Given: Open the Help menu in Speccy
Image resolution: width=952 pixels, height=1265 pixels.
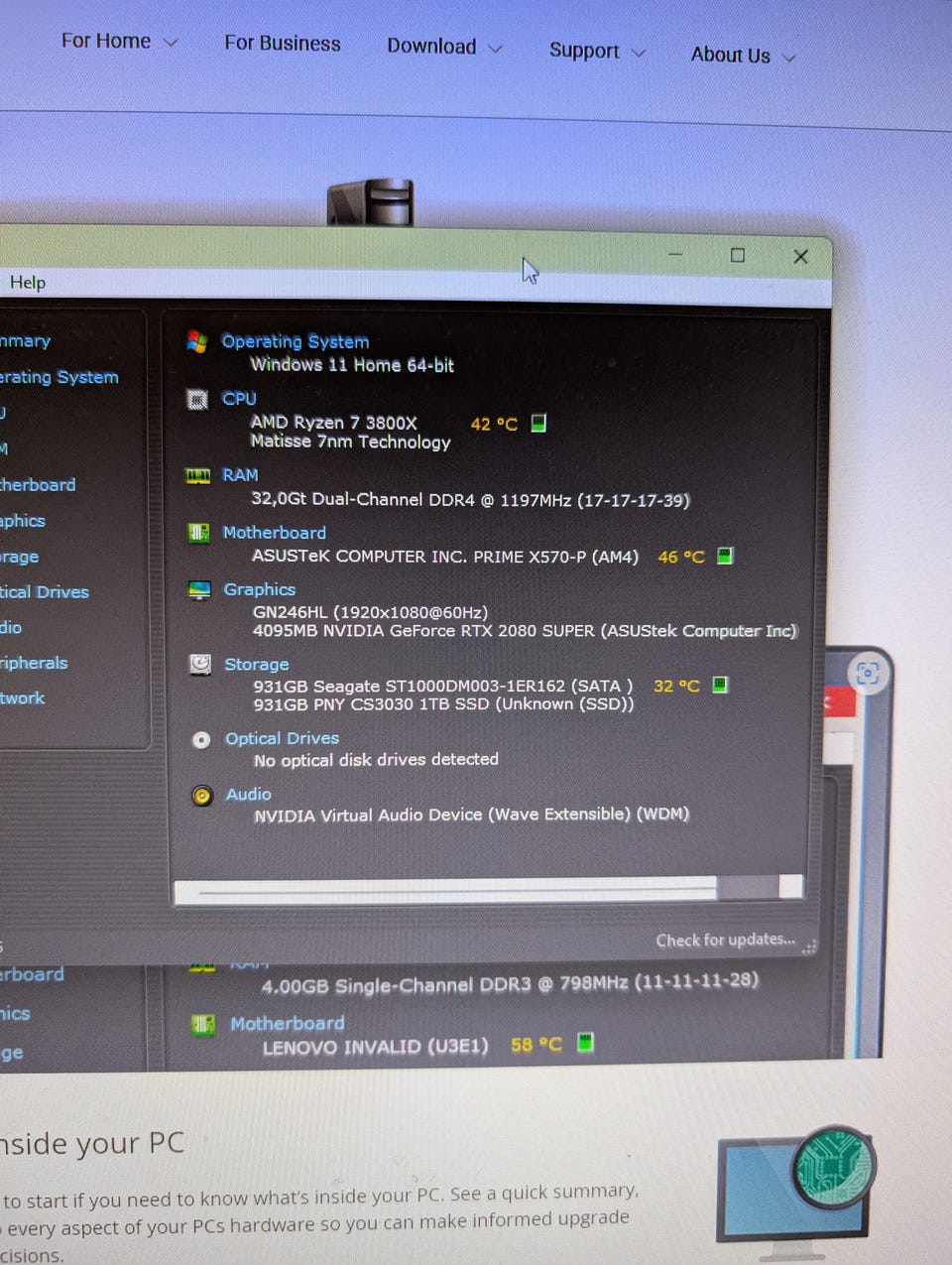Looking at the screenshot, I should click(28, 283).
